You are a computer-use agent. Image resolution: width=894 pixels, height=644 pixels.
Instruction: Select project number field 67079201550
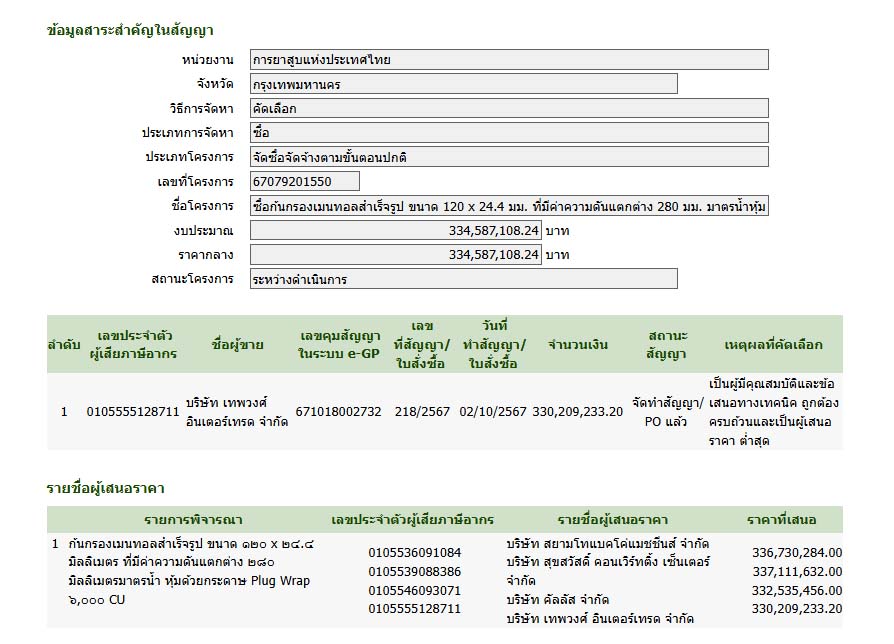[x=304, y=181]
